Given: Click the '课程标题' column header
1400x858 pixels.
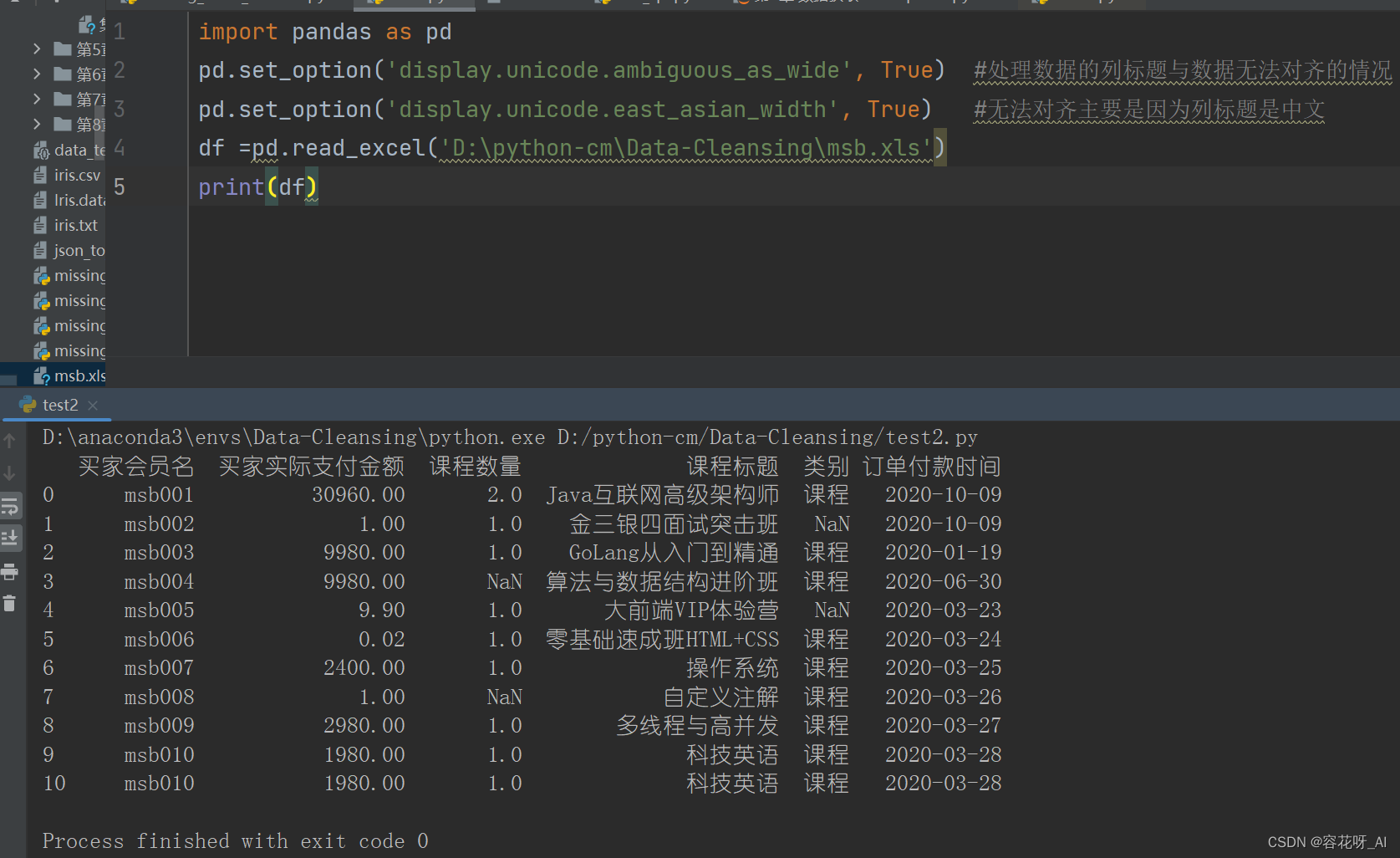Looking at the screenshot, I should (x=732, y=467).
